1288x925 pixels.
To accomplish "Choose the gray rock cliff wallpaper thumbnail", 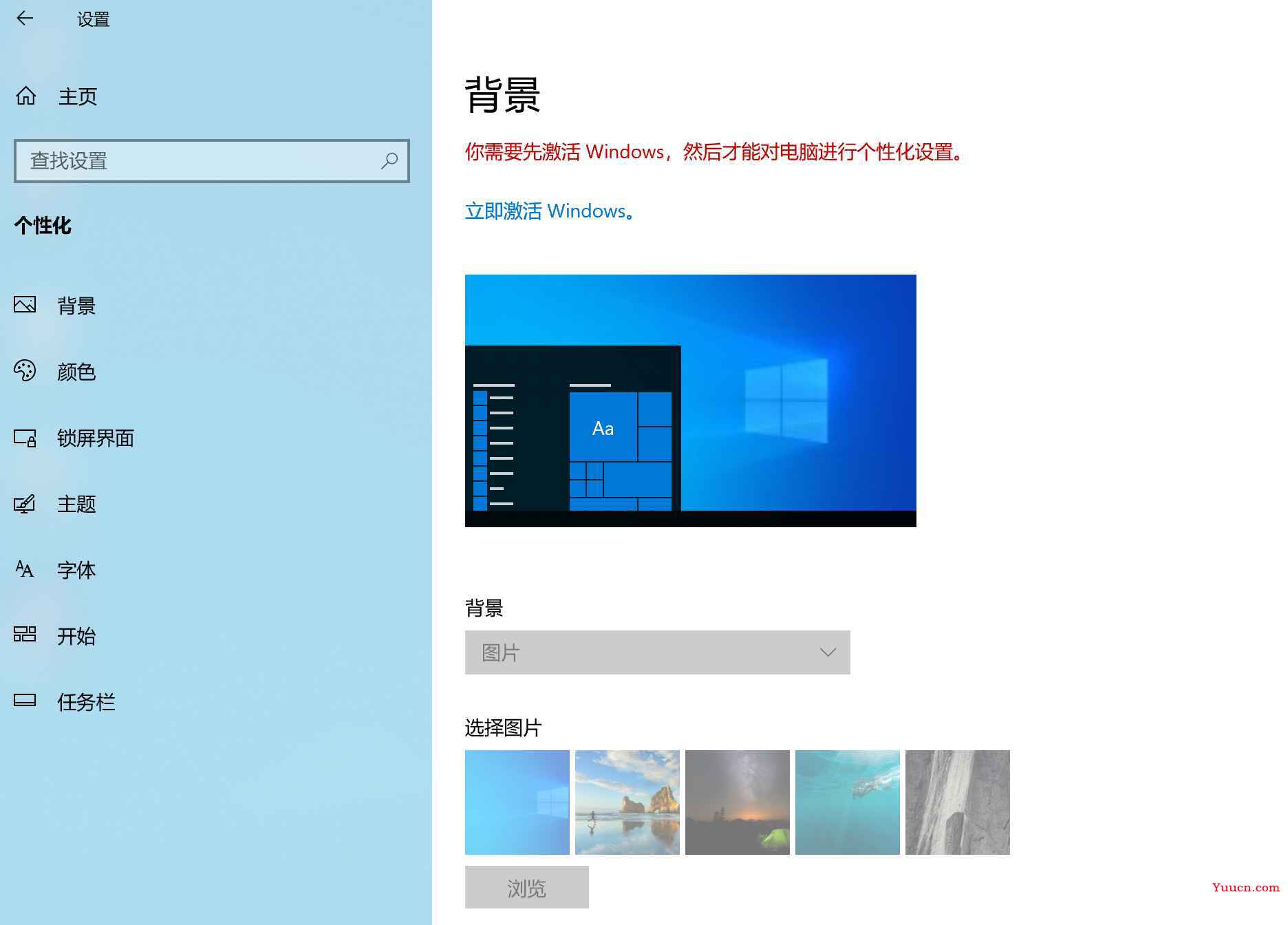I will click(958, 802).
